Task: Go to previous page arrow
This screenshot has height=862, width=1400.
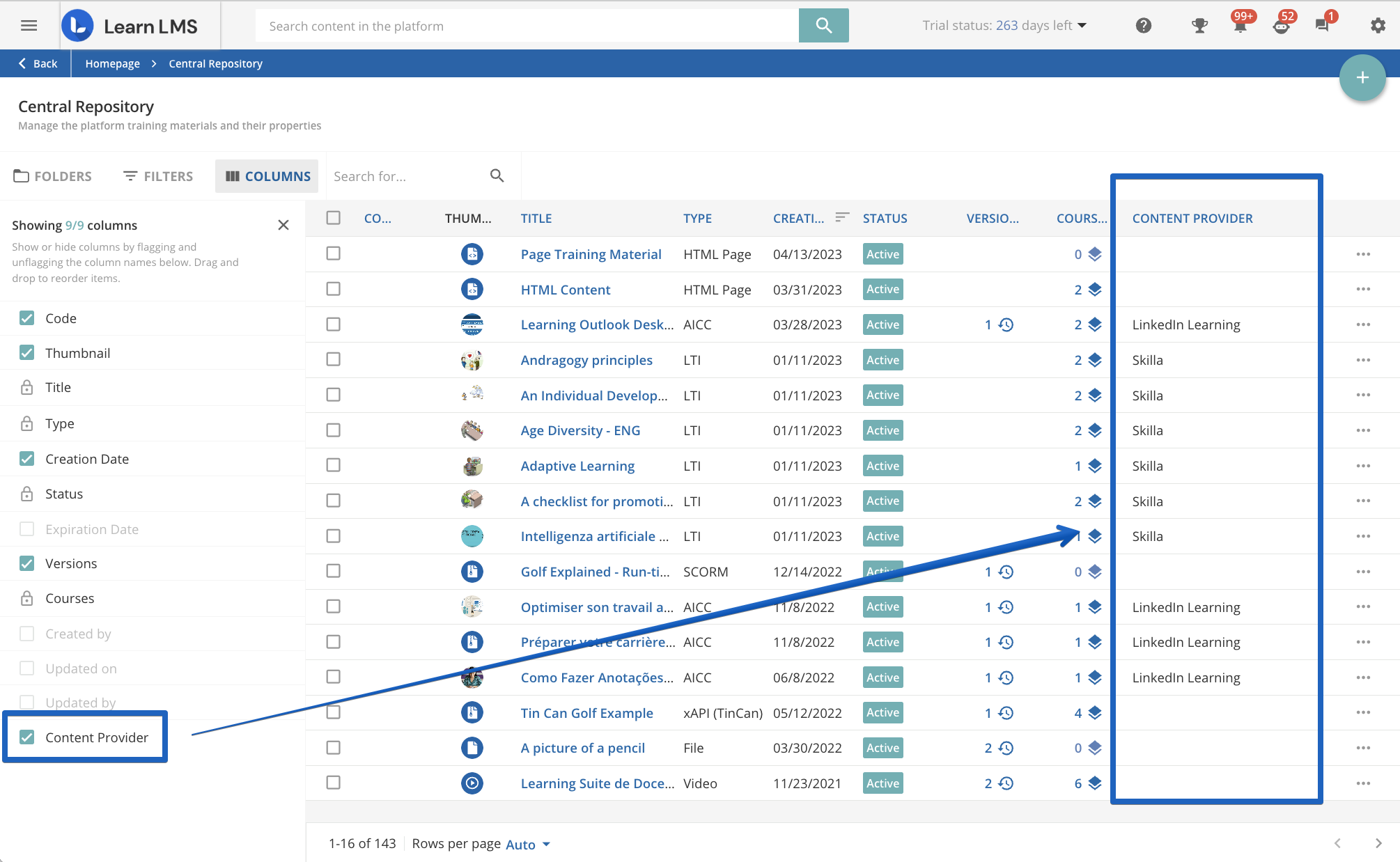Action: [1337, 843]
